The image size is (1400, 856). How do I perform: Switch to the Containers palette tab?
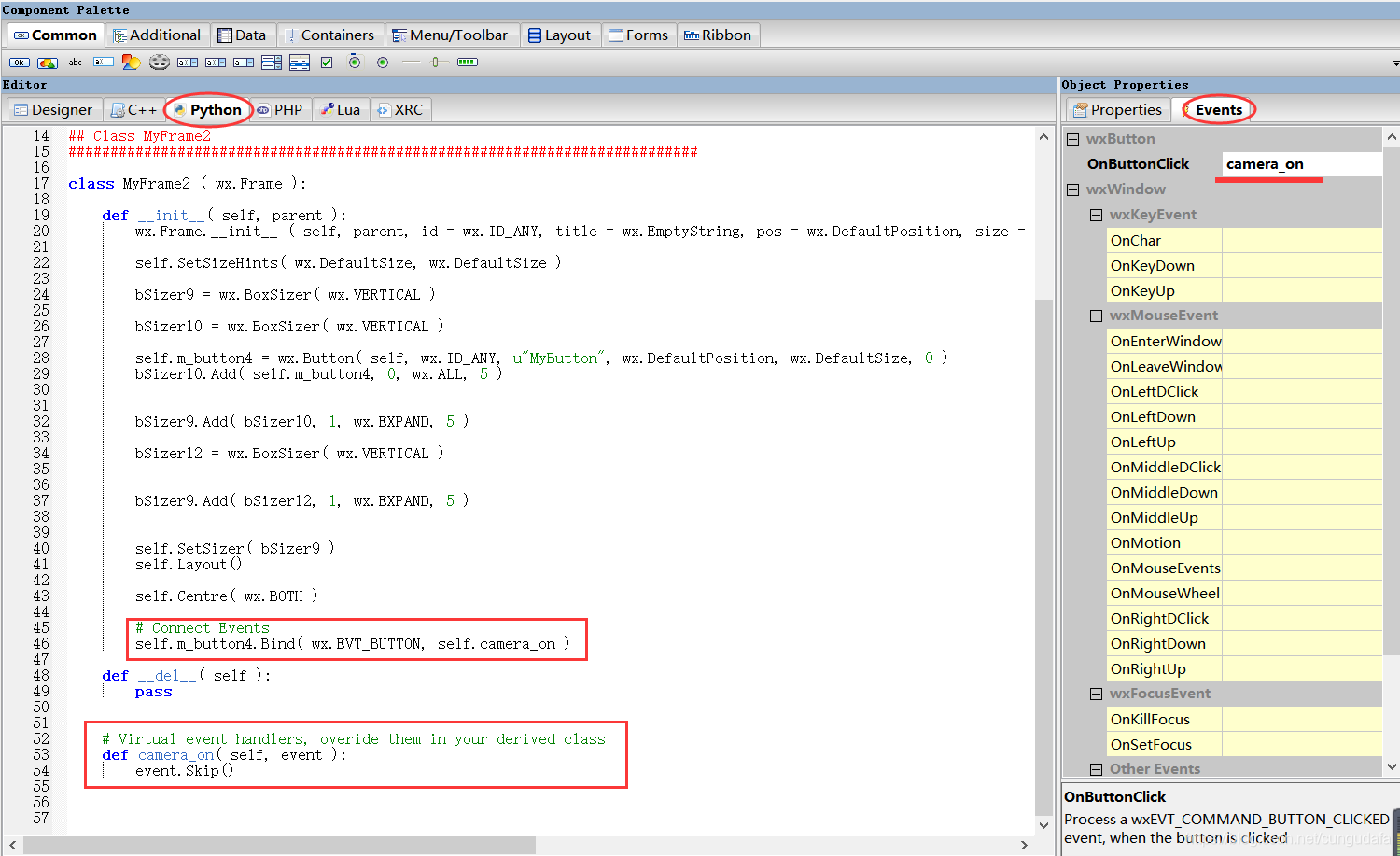click(329, 35)
